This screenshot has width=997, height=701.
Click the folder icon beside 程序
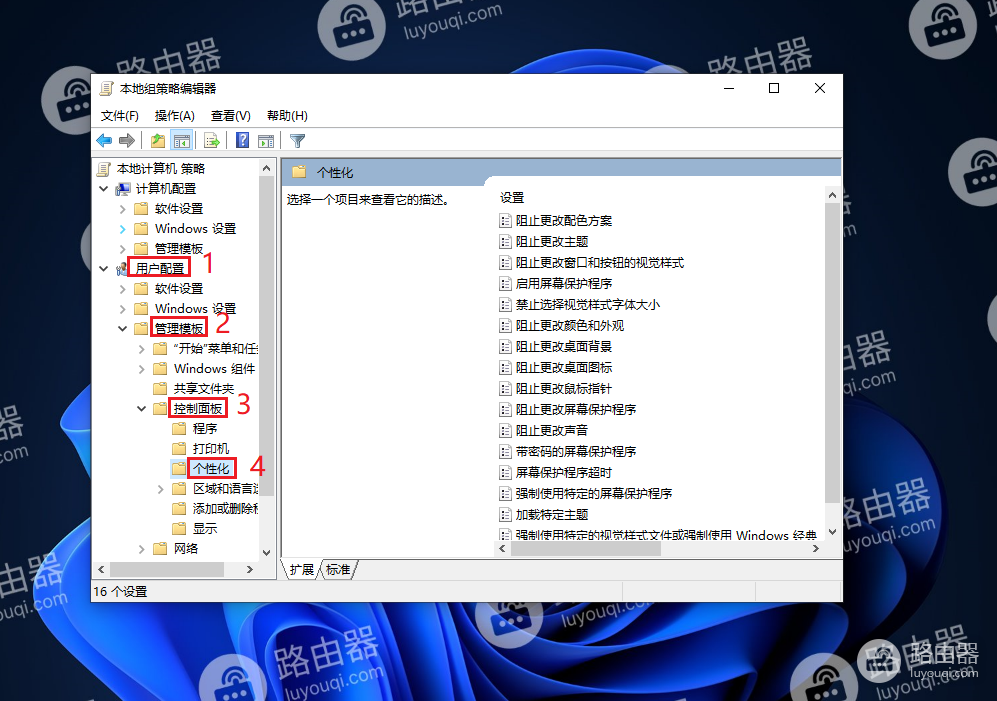click(179, 429)
